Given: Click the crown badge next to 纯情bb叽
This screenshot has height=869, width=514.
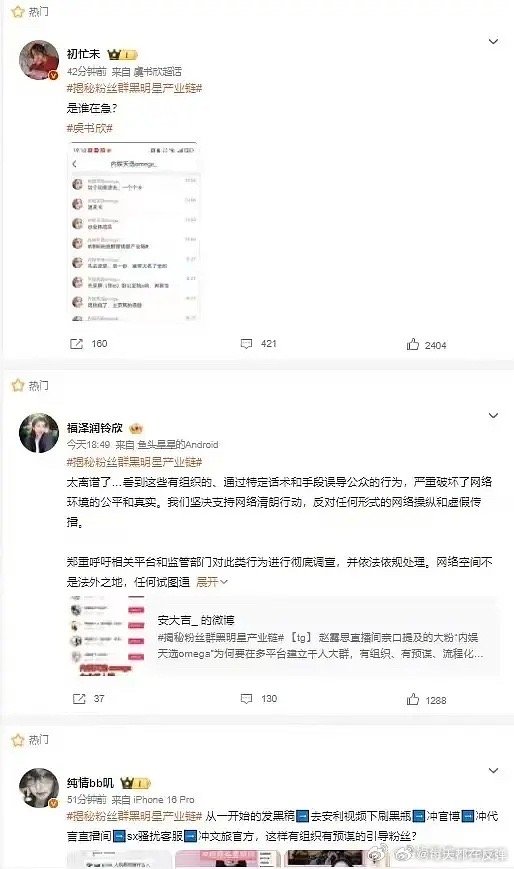Looking at the screenshot, I should (135, 783).
